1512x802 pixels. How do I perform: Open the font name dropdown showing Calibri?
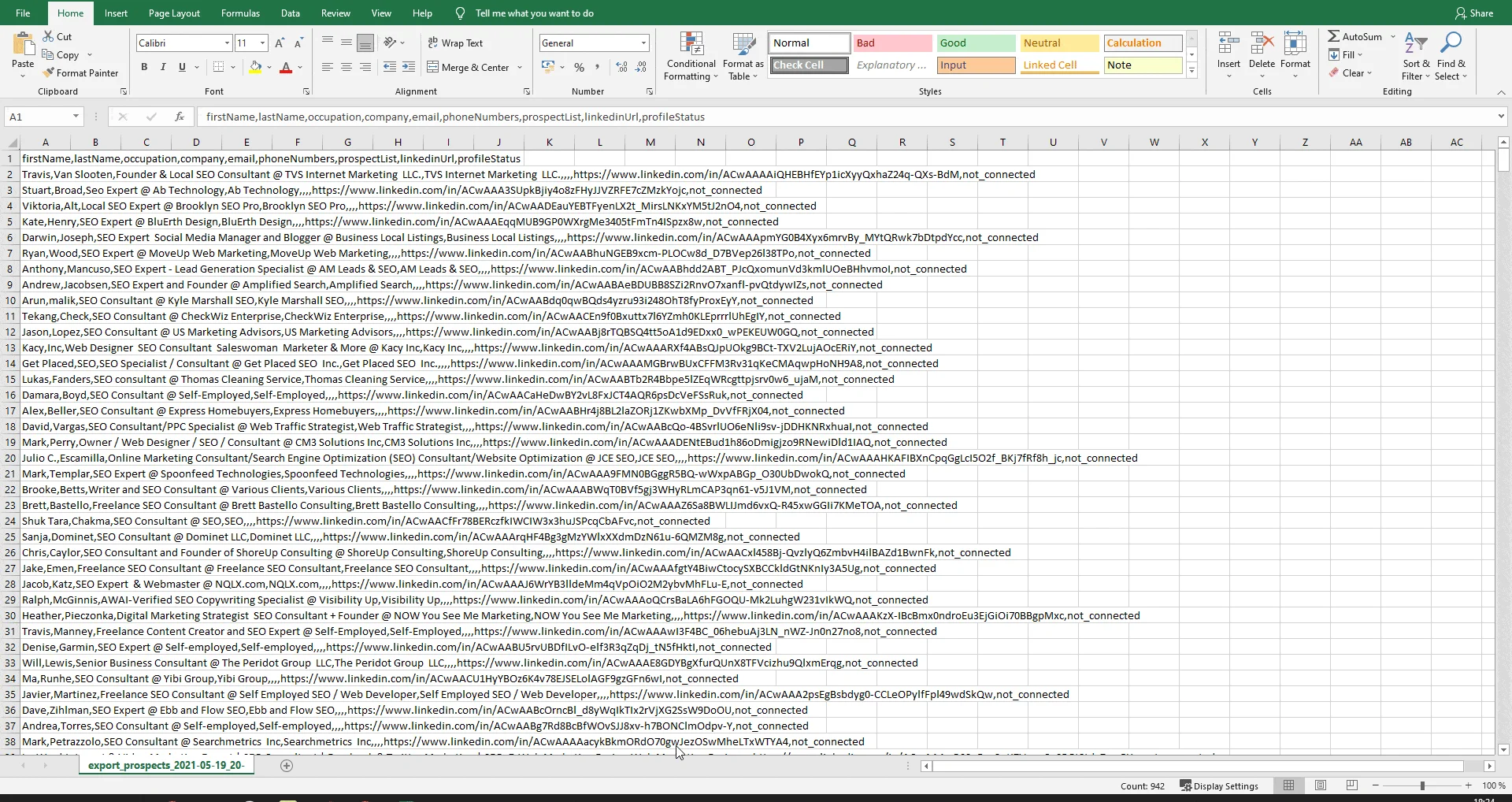[x=228, y=43]
